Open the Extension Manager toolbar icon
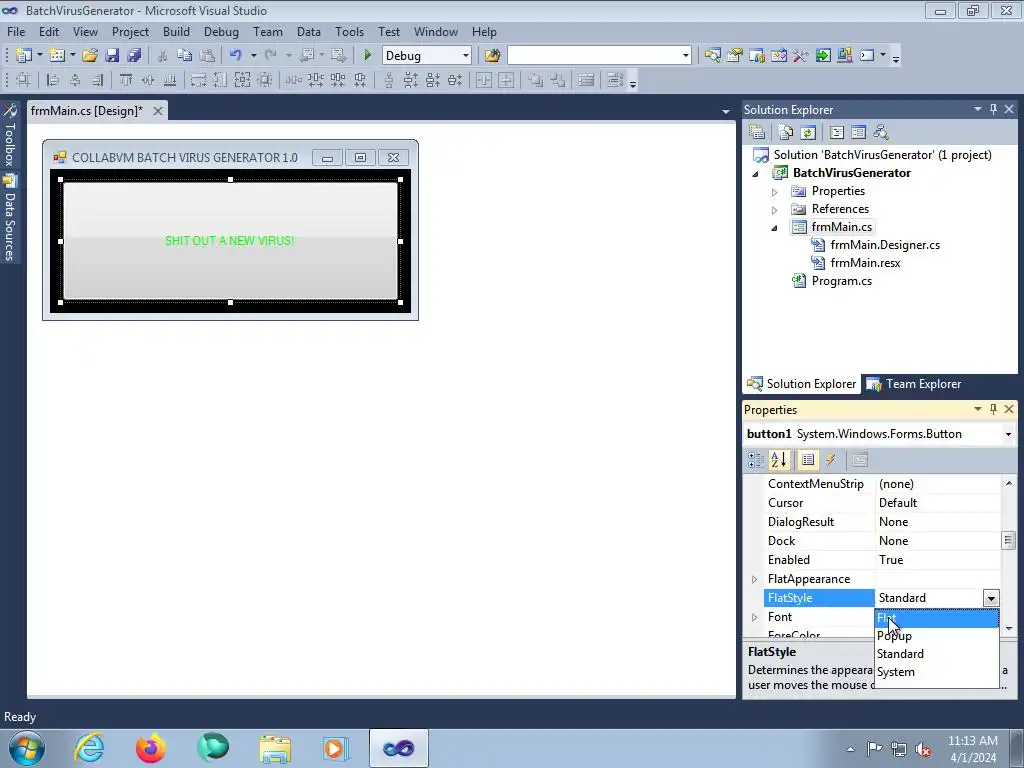Screen dimensions: 1024x768 point(844,56)
